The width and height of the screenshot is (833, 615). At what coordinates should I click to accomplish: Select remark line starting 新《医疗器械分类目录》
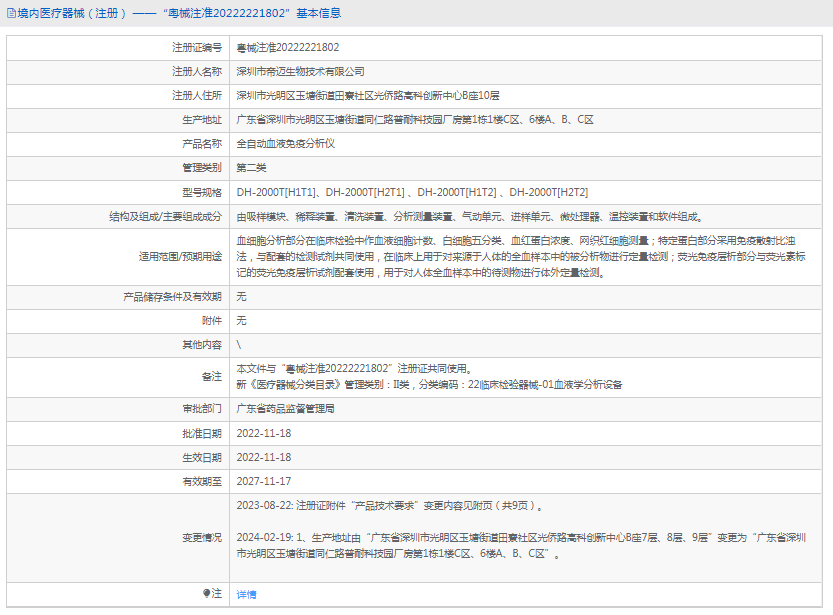429,385
